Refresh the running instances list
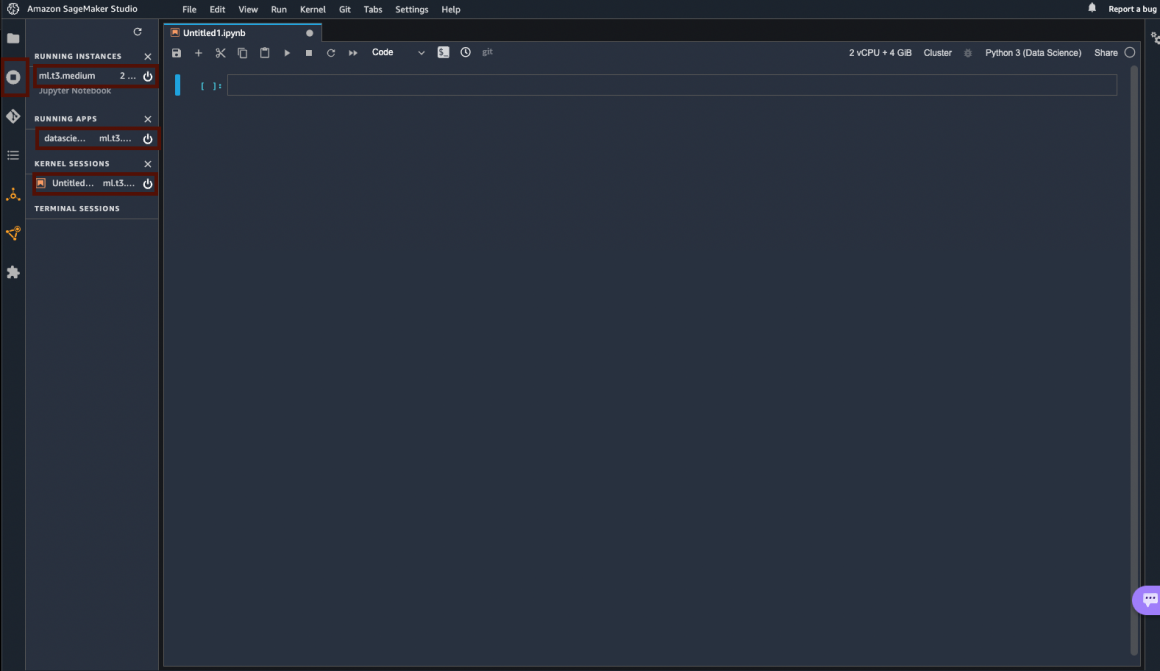Viewport: 1160px width, 671px height. (138, 32)
